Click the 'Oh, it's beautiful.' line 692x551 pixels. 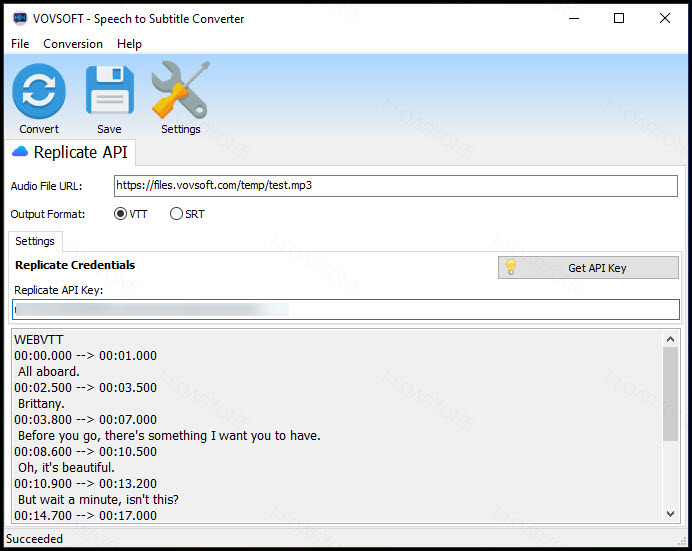(66, 468)
